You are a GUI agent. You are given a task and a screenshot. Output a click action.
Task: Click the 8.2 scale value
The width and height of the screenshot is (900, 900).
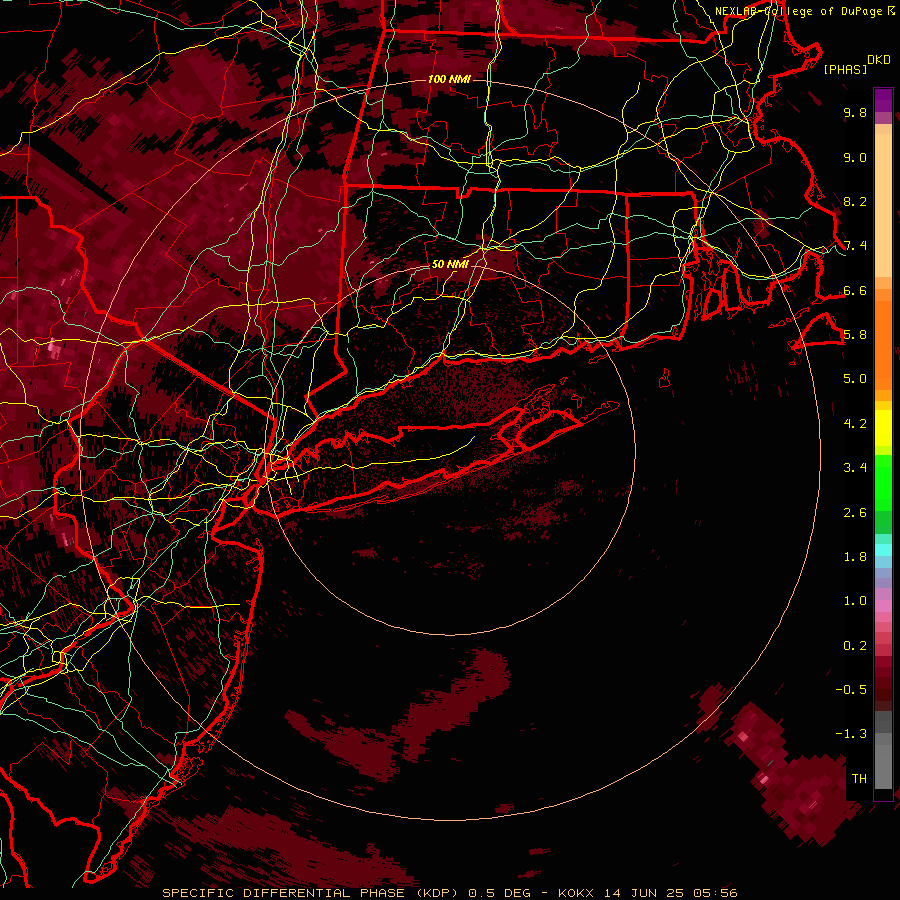pyautogui.click(x=855, y=201)
